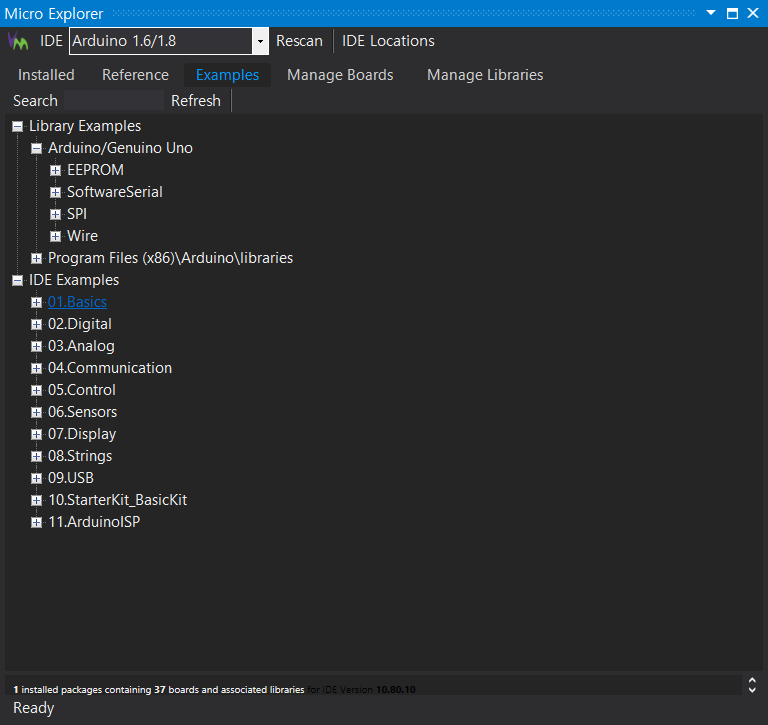Click the status panel scroll down arrow

(752, 690)
